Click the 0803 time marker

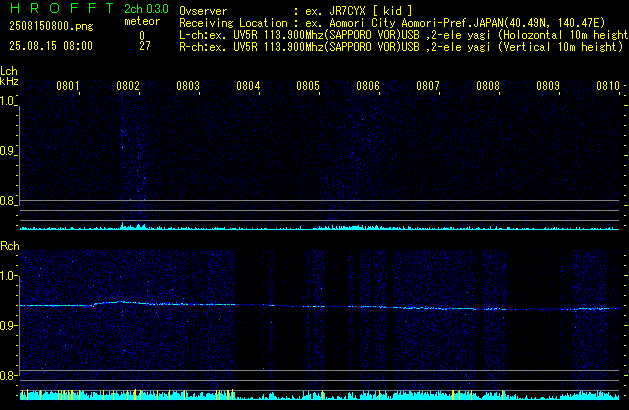(x=188, y=86)
